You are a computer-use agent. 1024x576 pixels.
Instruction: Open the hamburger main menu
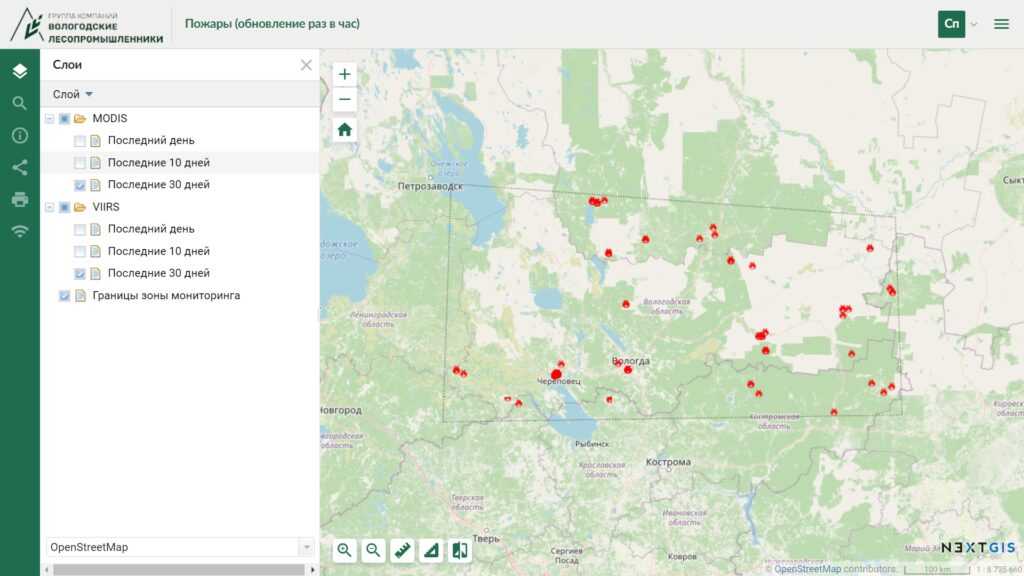(x=1001, y=24)
